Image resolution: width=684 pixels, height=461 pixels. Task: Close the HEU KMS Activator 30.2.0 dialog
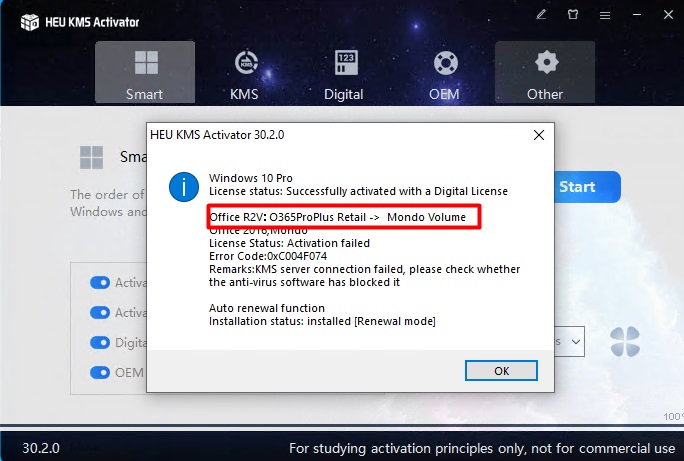coord(539,135)
